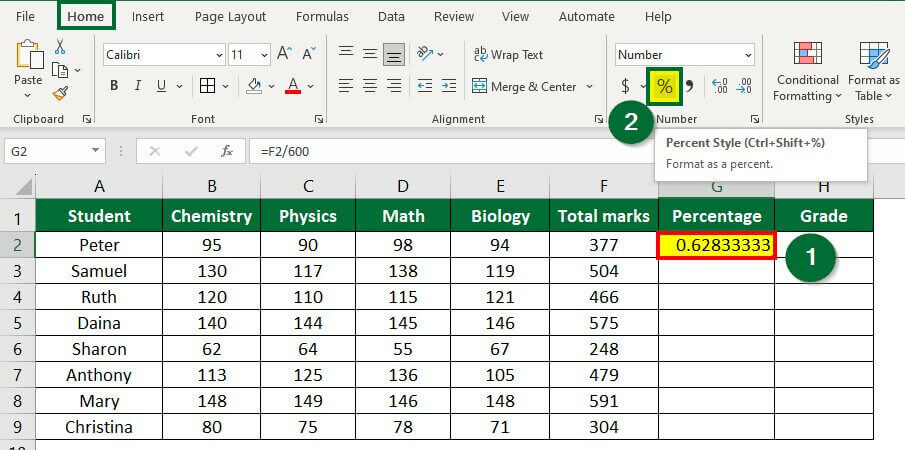Select cell containing Samuel
The width and height of the screenshot is (905, 450).
[x=99, y=271]
